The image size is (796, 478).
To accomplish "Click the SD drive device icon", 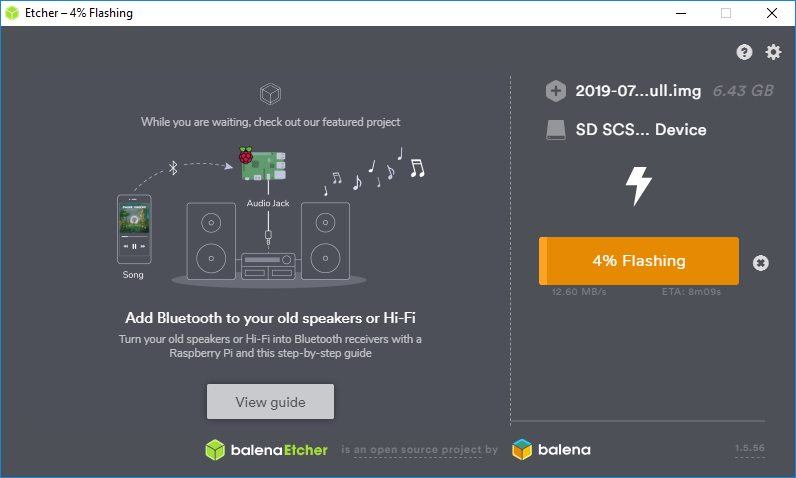I will 556,130.
